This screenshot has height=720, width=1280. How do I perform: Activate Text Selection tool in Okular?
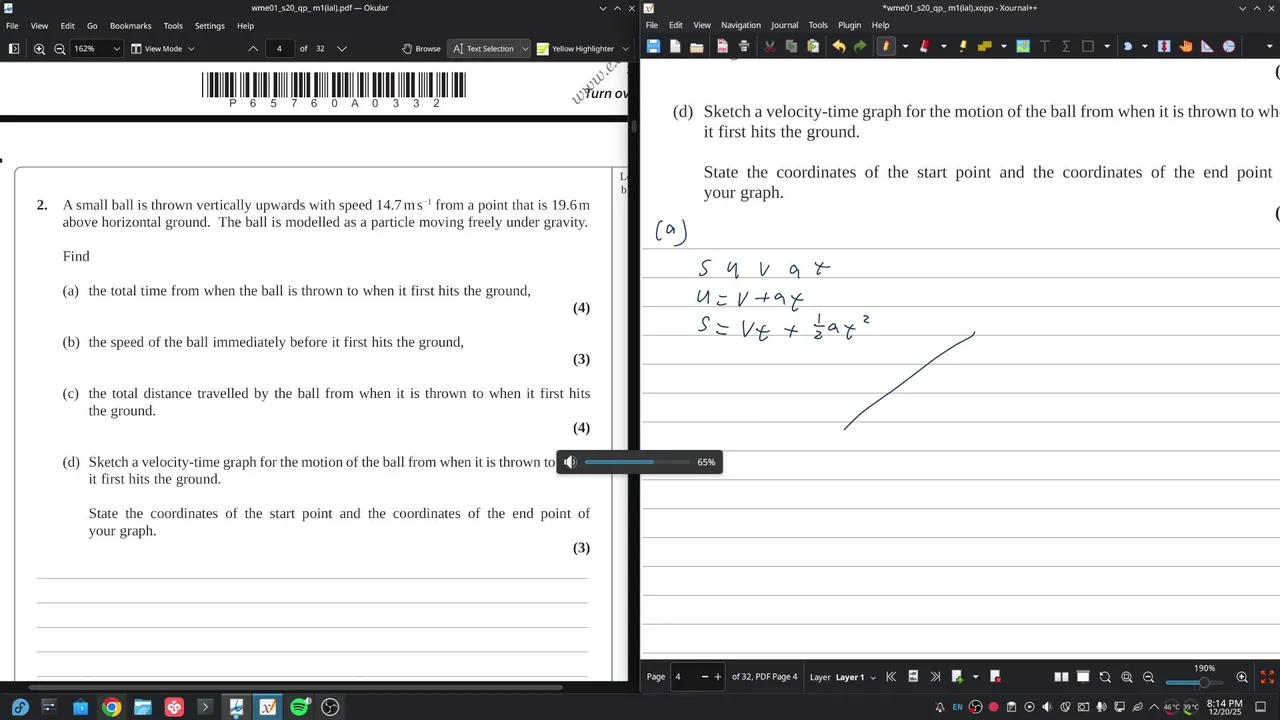(x=483, y=48)
